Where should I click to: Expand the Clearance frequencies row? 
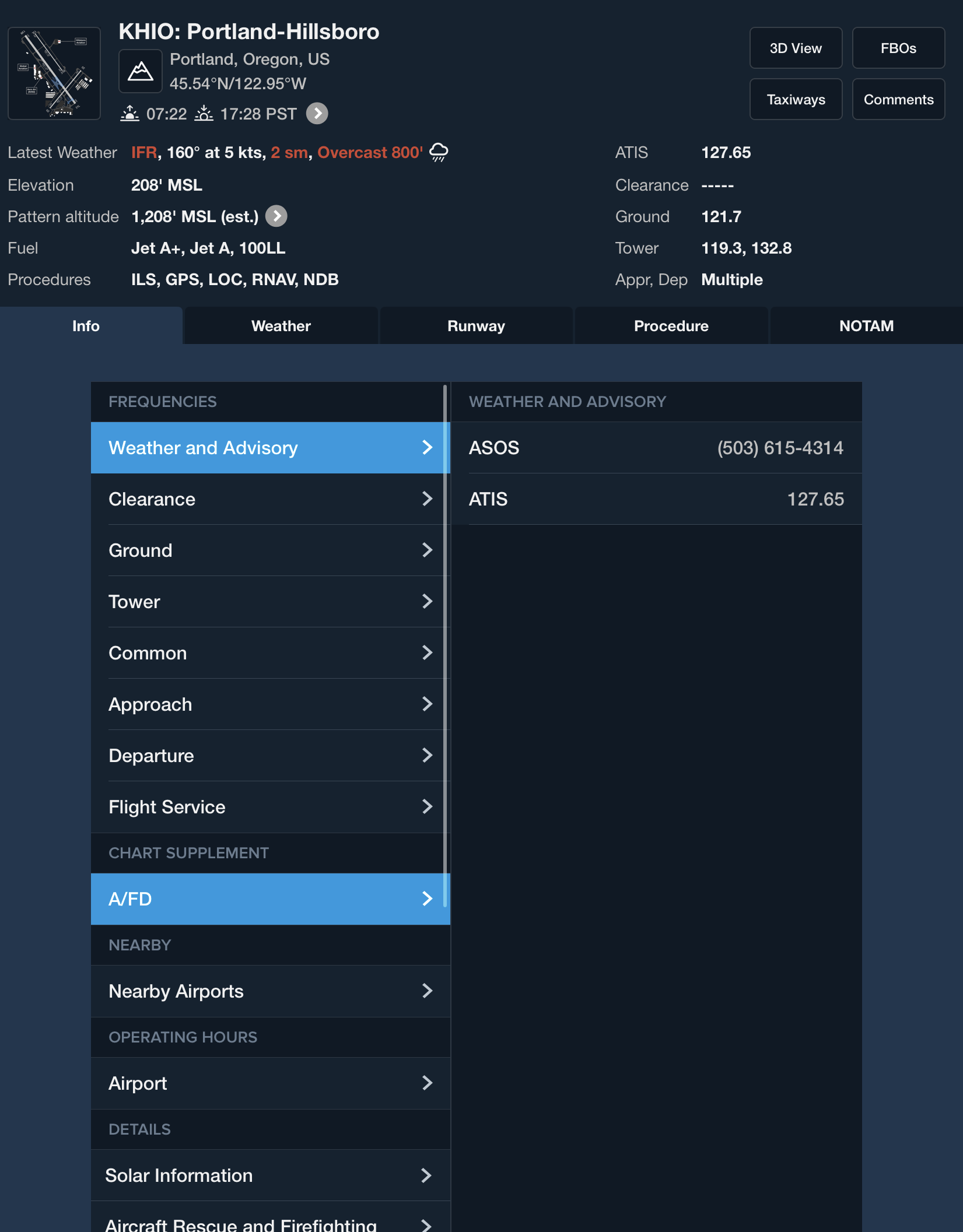[x=271, y=499]
